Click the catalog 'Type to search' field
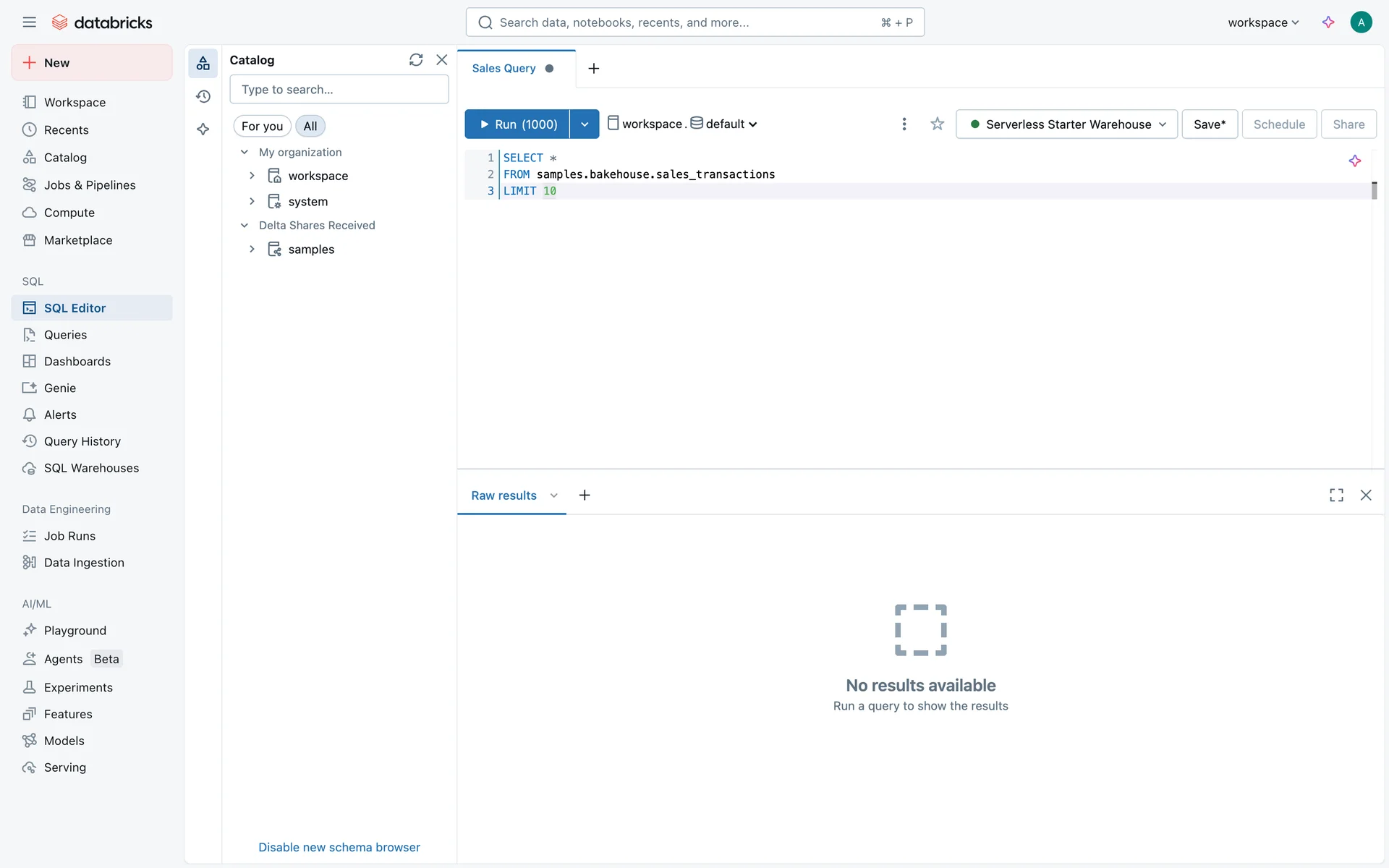Image resolution: width=1389 pixels, height=868 pixels. click(x=339, y=90)
